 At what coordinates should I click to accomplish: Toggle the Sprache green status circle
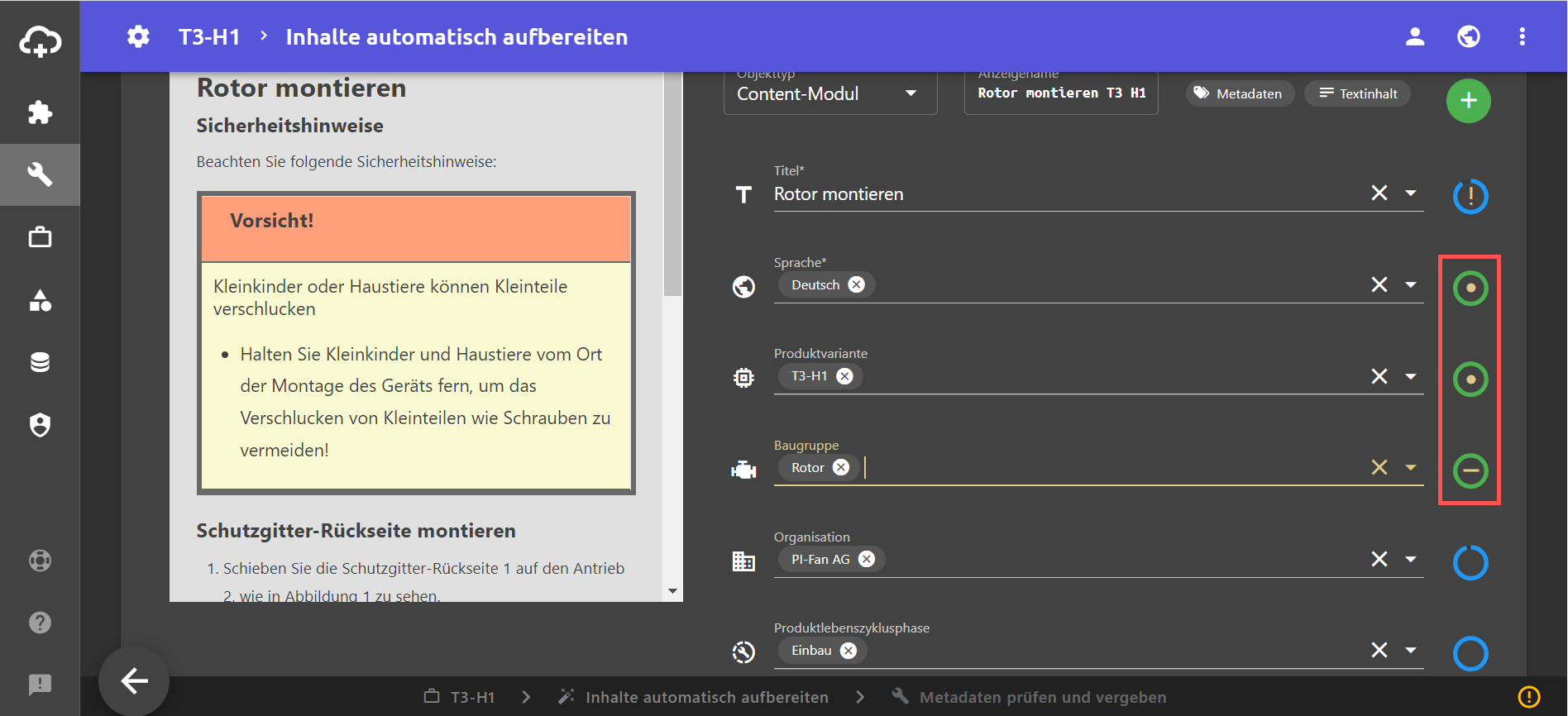tap(1470, 288)
